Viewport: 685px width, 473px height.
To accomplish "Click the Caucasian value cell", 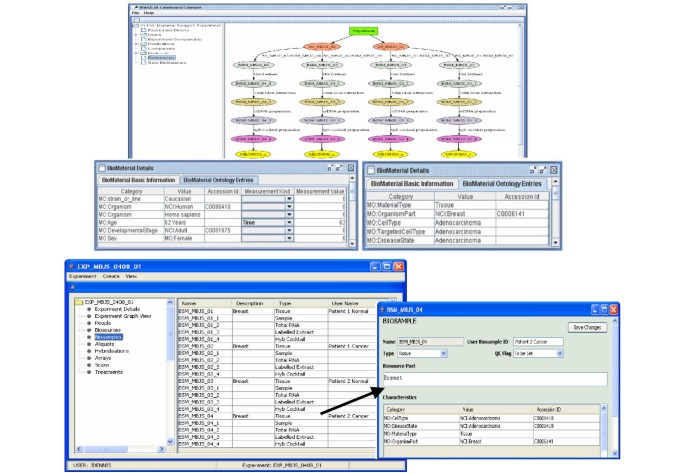I will pos(184,199).
